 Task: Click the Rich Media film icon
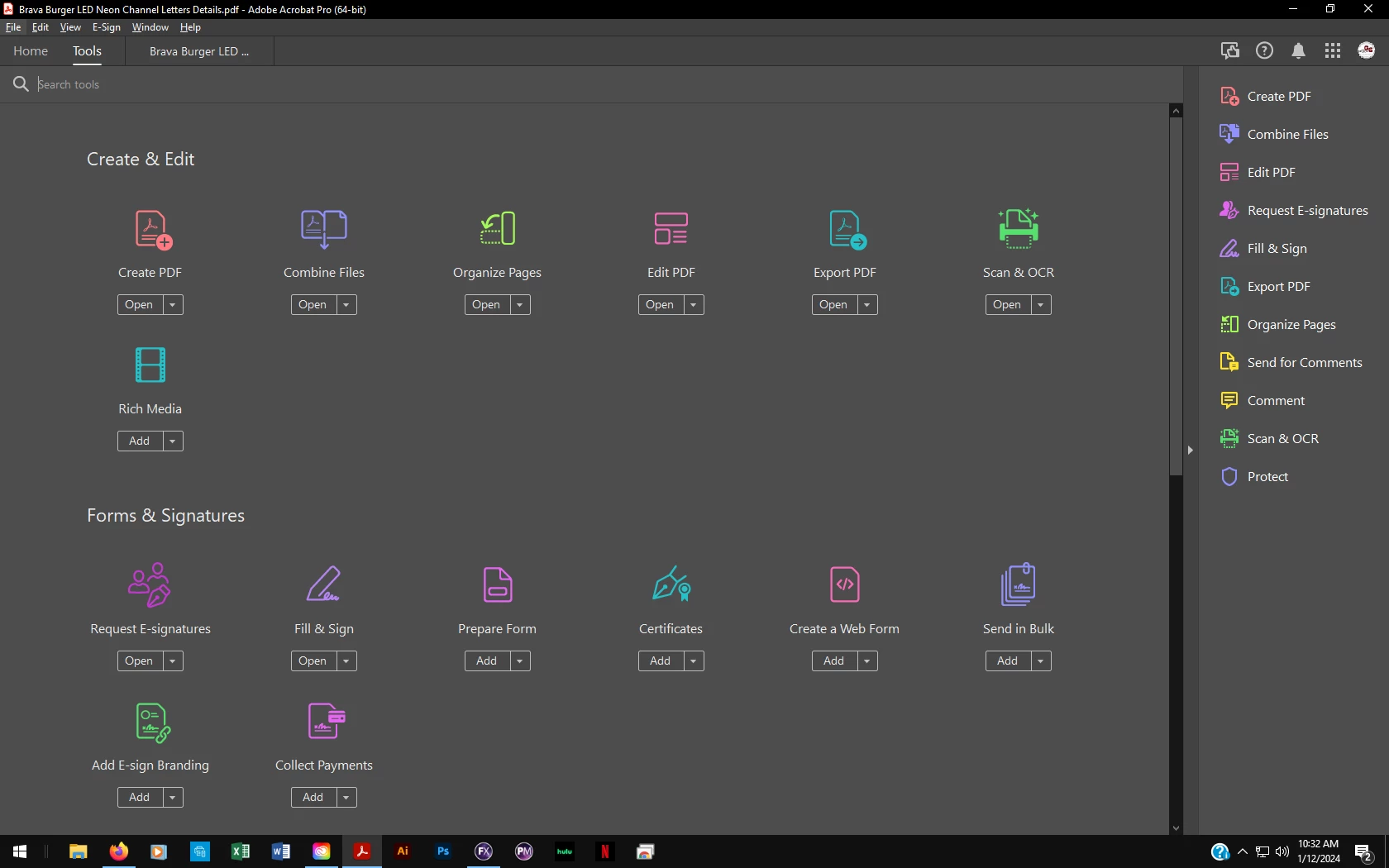150,365
